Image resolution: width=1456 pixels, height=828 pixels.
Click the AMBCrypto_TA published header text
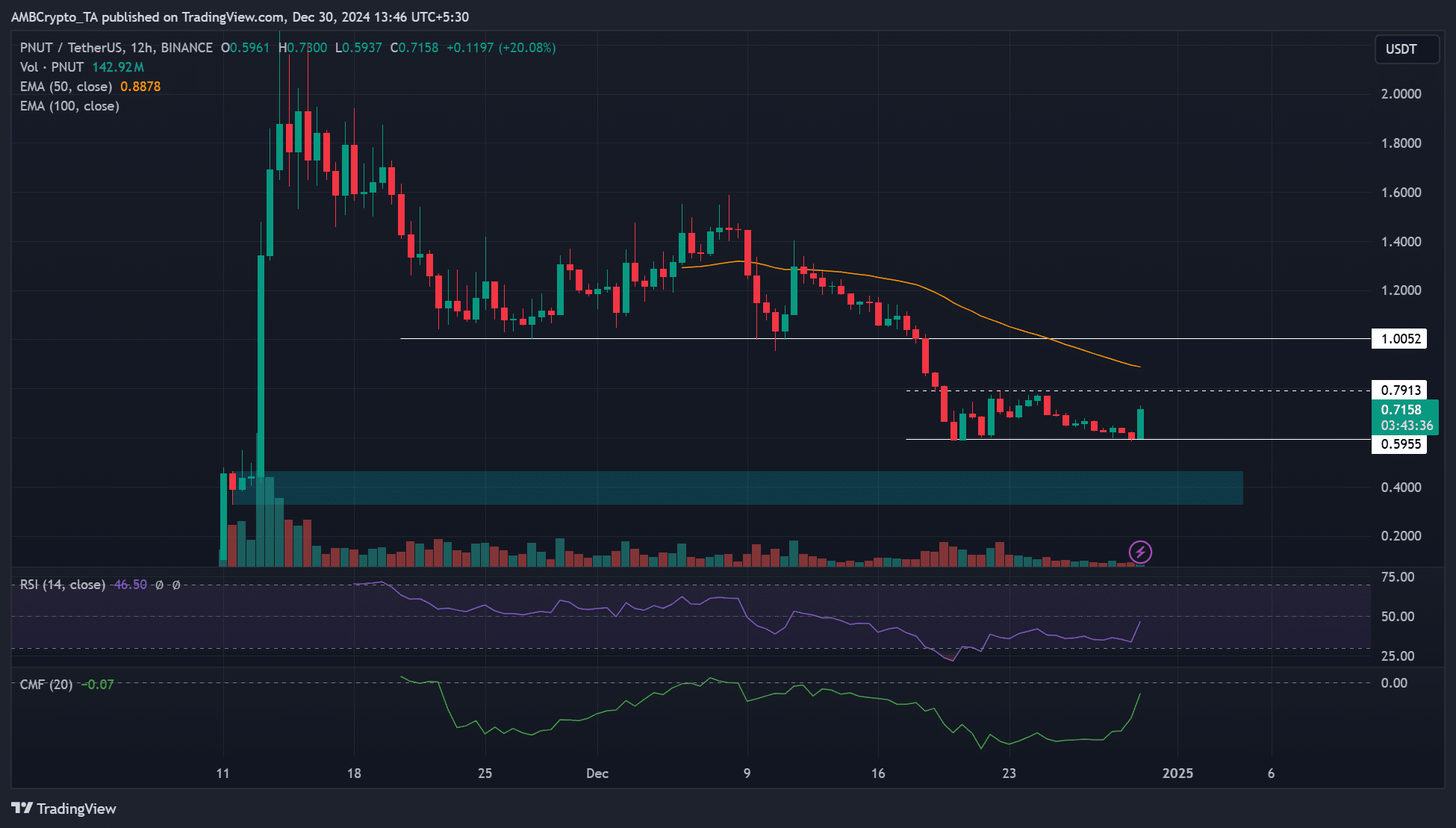(240, 16)
